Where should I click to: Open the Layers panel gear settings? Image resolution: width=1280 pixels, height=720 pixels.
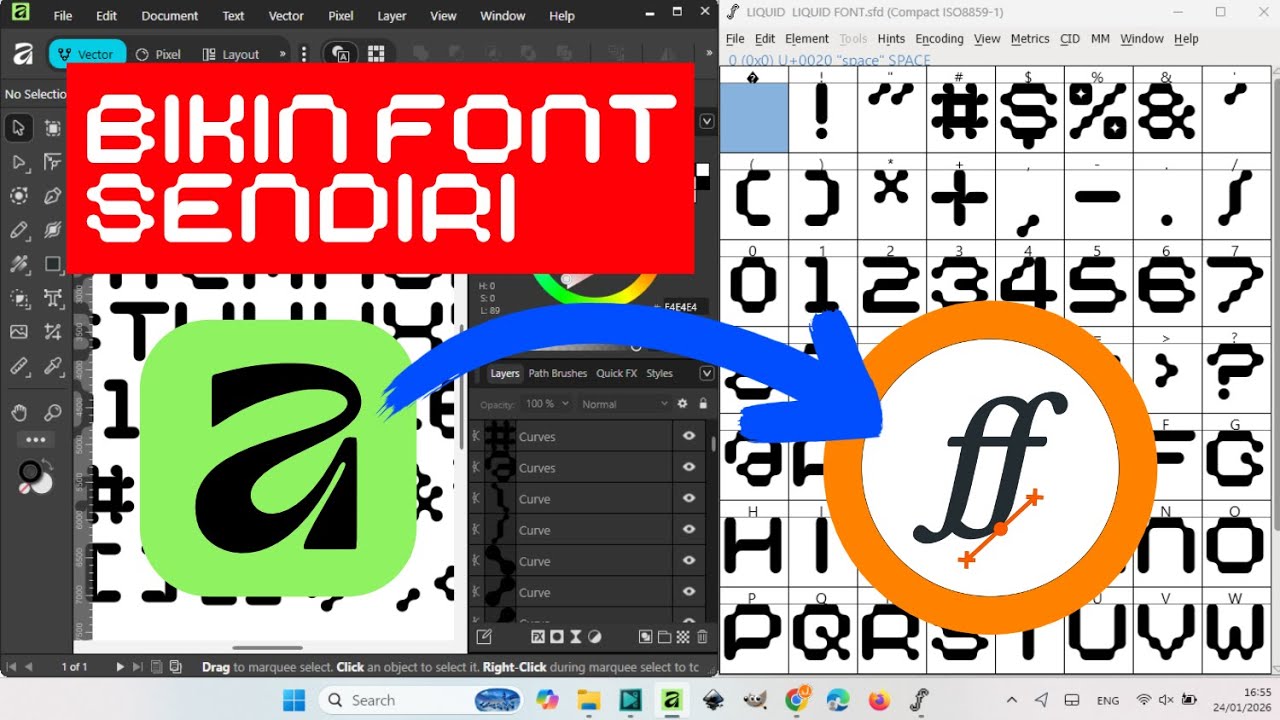coord(683,404)
